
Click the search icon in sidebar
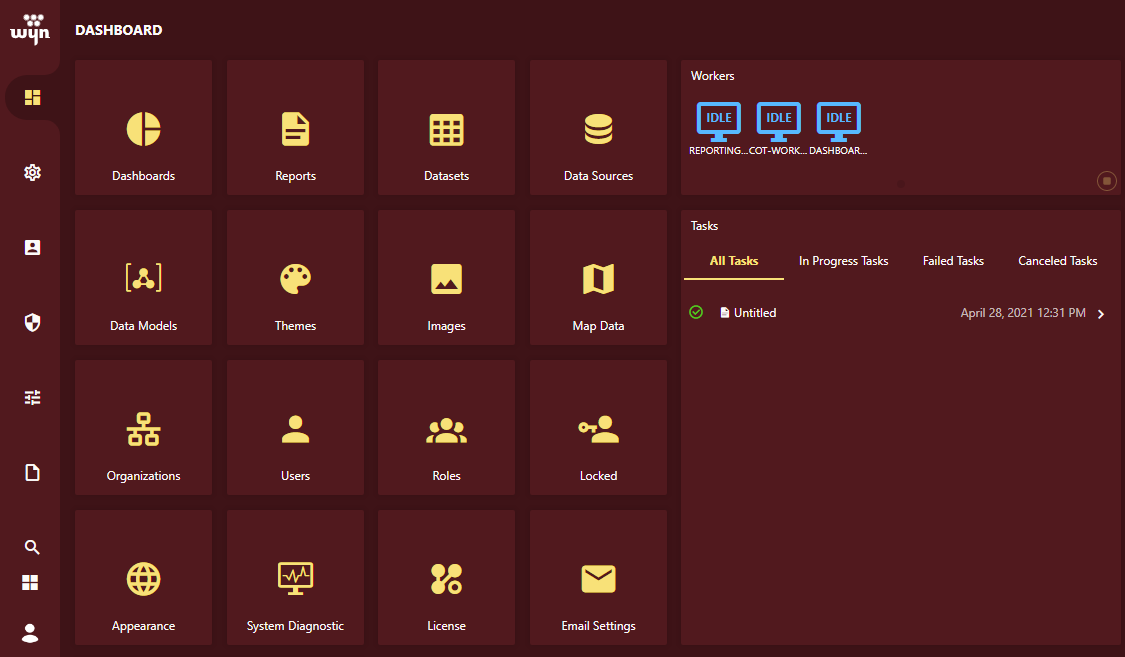(x=31, y=547)
